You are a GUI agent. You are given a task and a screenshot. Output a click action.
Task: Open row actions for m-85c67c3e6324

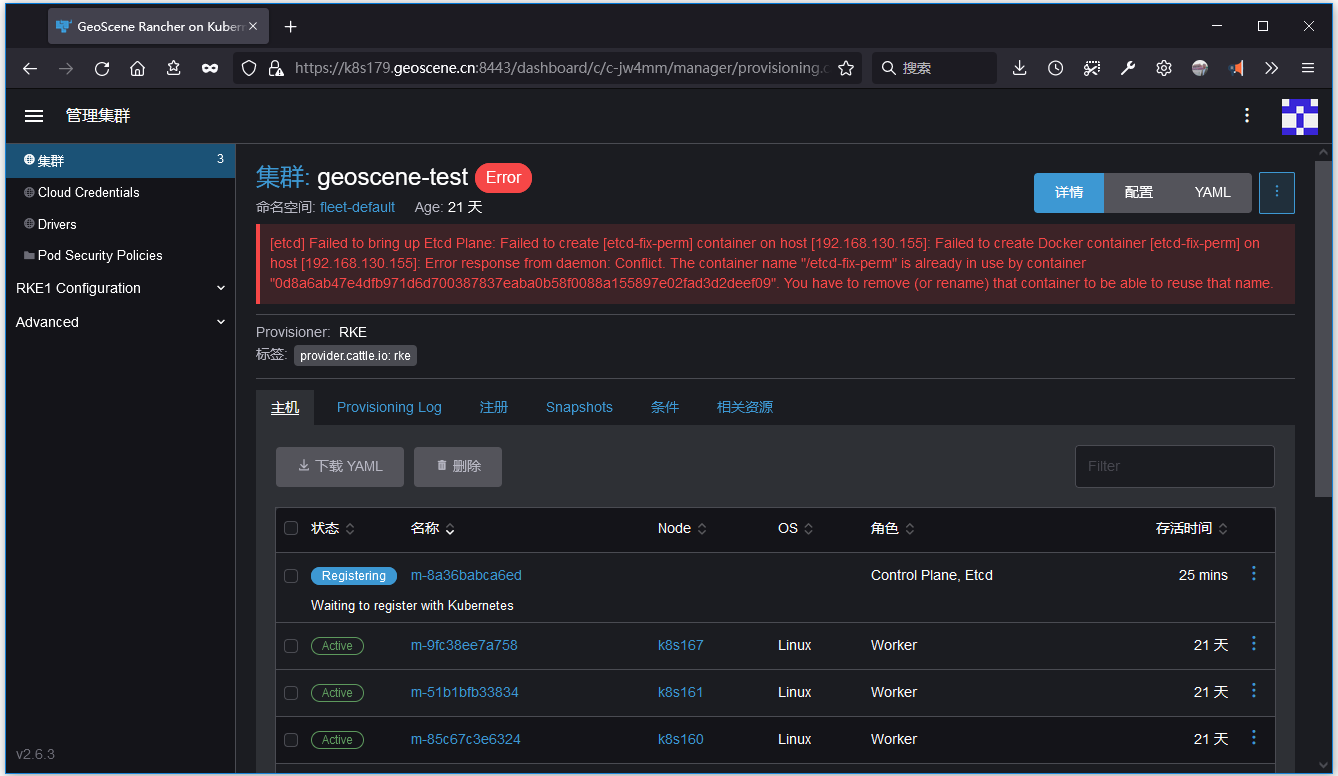[1254, 738]
